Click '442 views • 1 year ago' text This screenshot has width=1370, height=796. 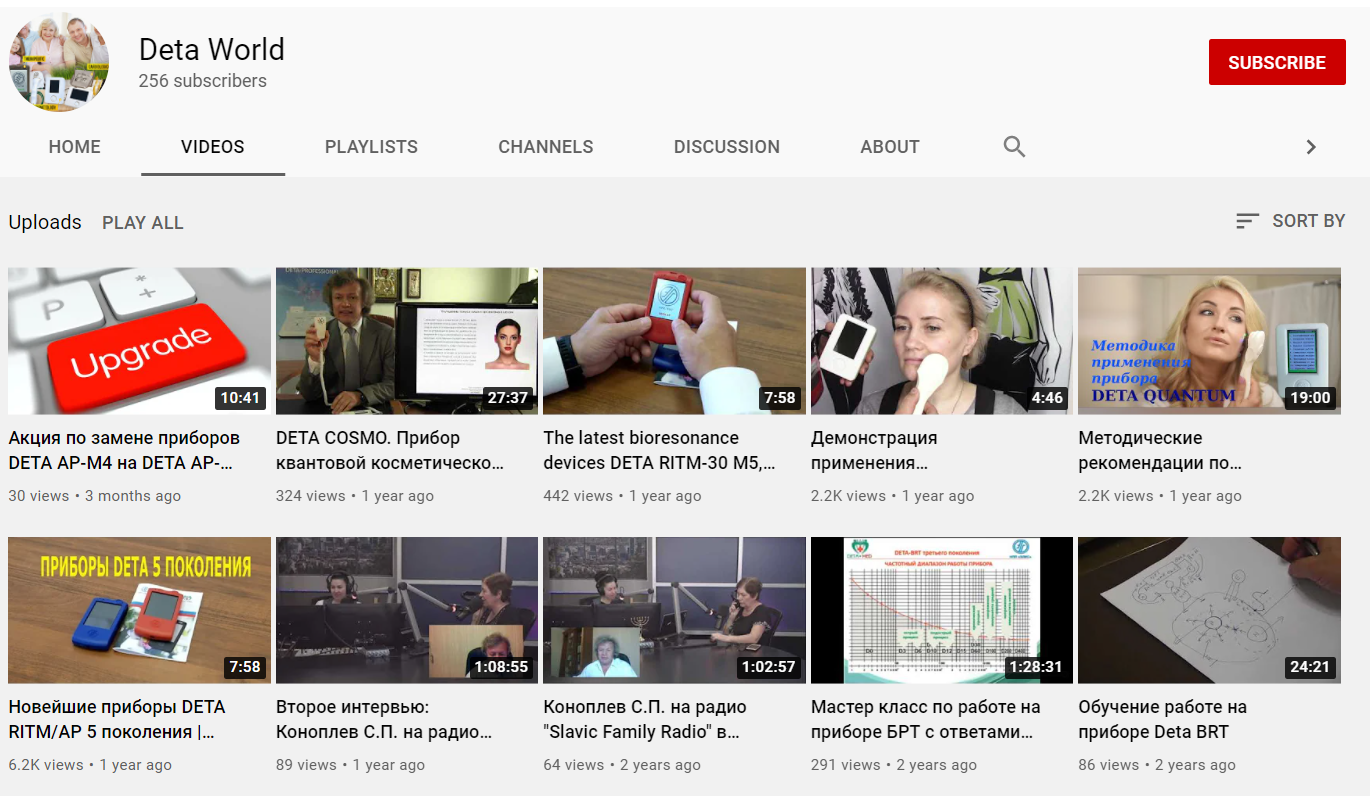click(x=623, y=496)
